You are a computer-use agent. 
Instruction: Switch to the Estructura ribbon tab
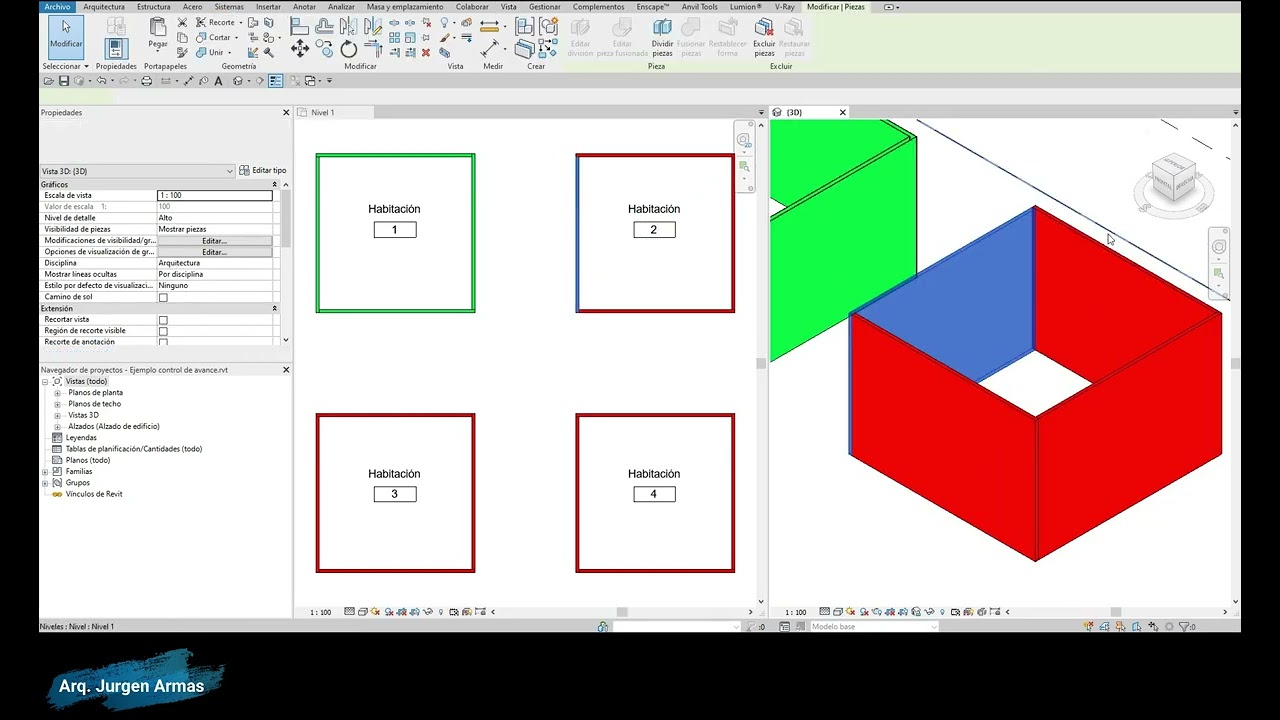[154, 6]
